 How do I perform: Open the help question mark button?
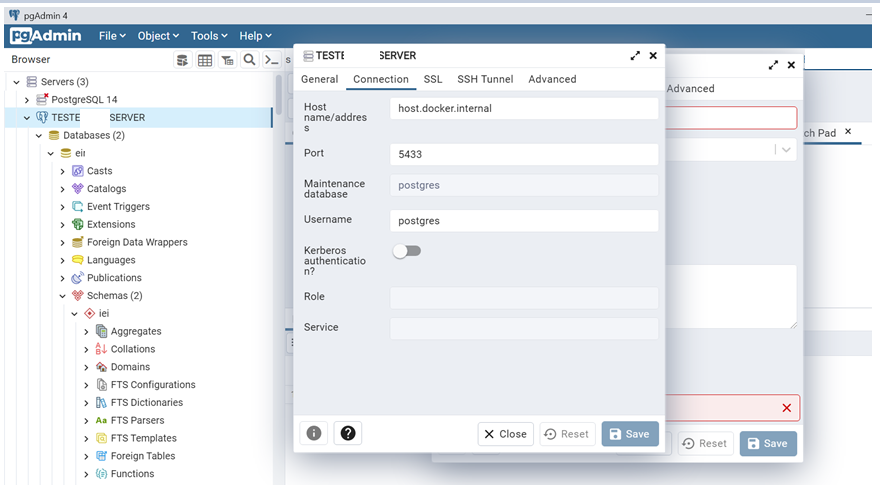click(x=348, y=433)
